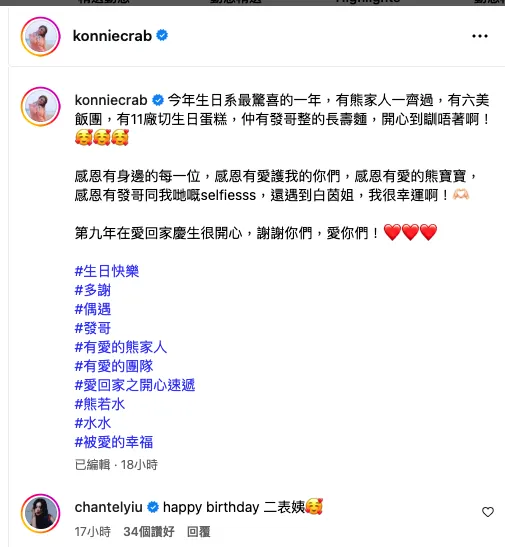View the 34個讚好 likes list
Screen dimensions: 505x547
149,532
